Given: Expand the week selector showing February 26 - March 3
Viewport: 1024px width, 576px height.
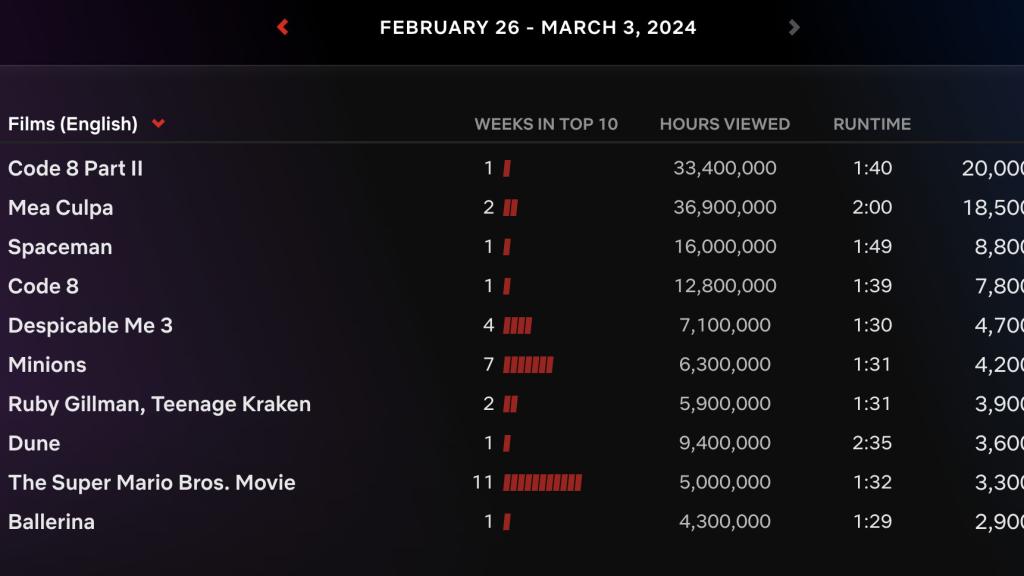Looking at the screenshot, I should pos(537,27).
